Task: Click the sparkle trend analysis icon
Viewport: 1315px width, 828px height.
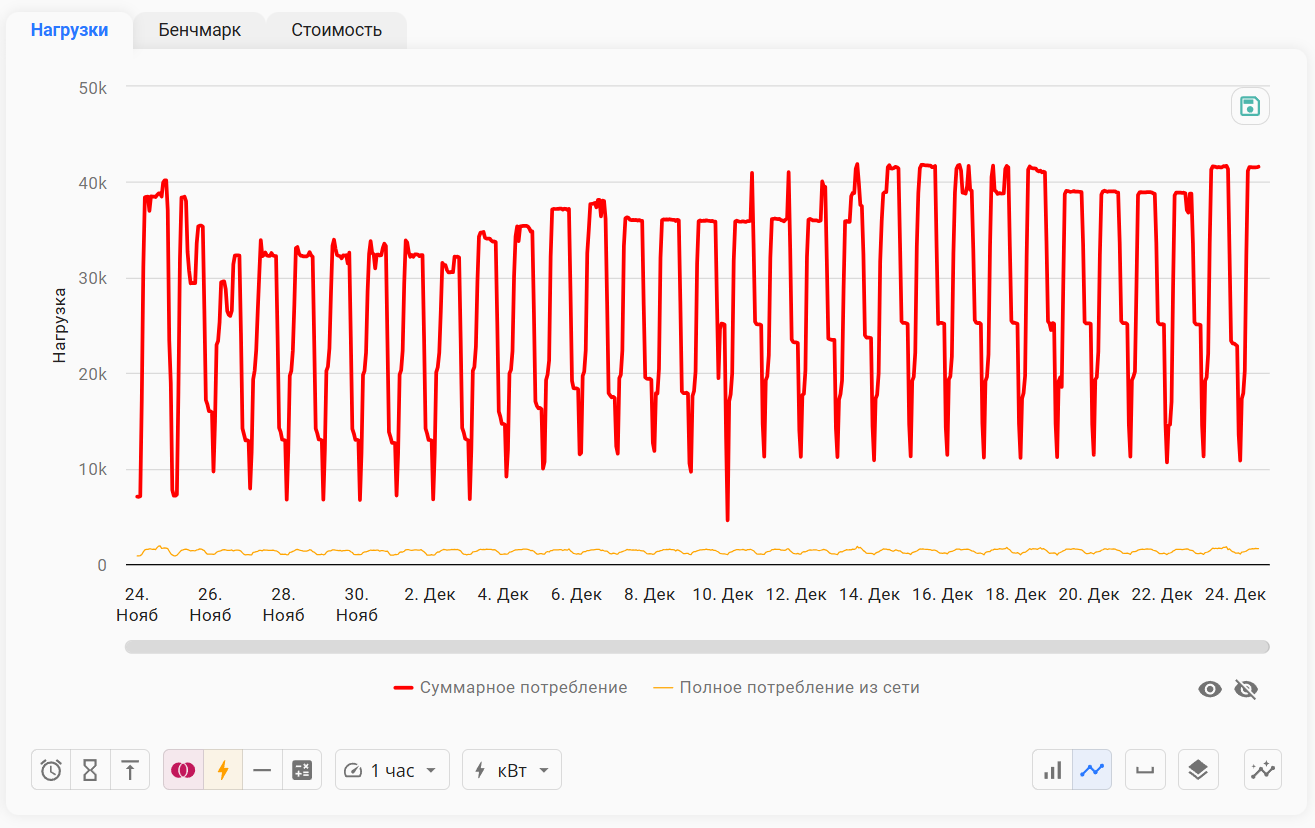Action: point(1263,770)
